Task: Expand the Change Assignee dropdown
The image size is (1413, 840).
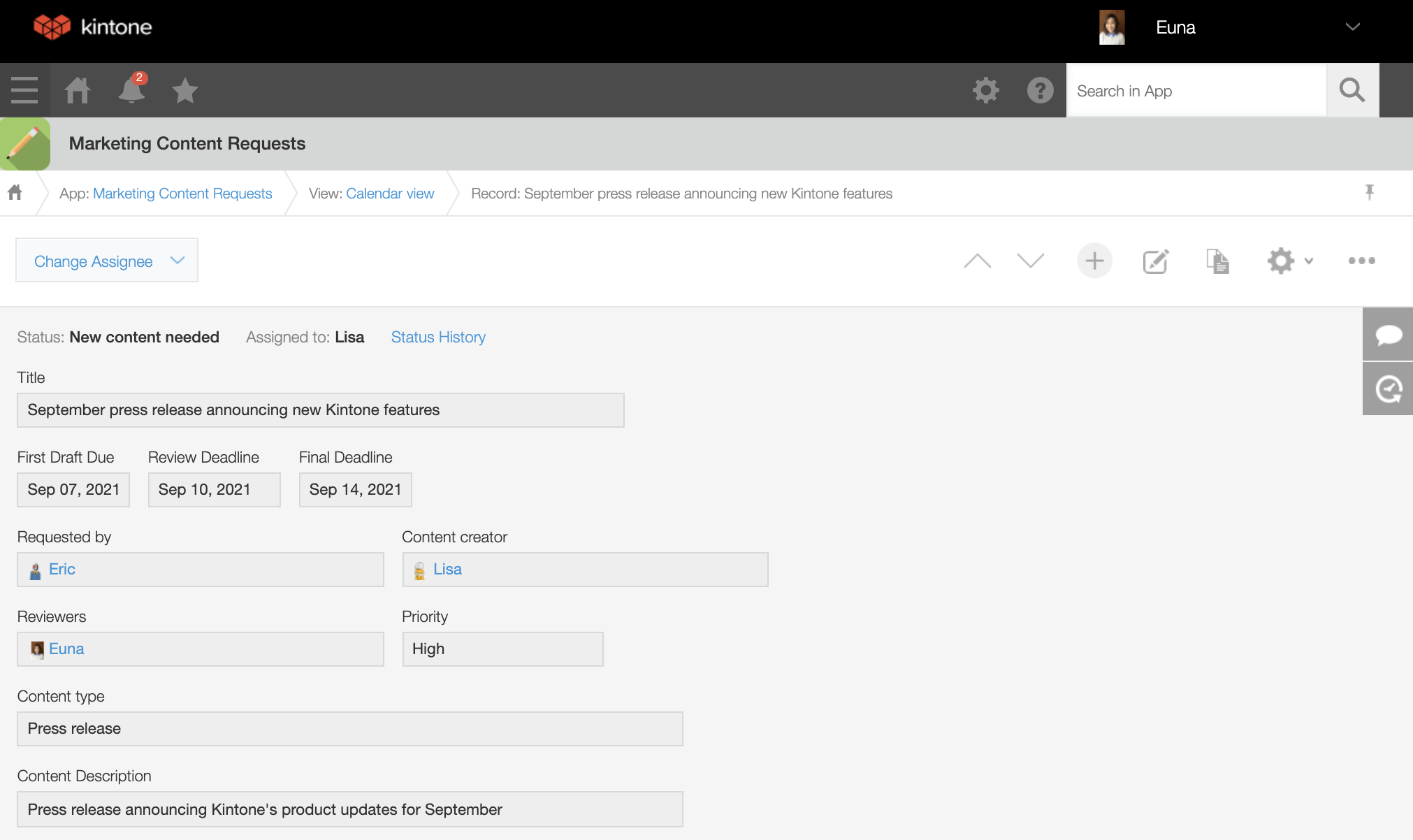Action: point(107,261)
